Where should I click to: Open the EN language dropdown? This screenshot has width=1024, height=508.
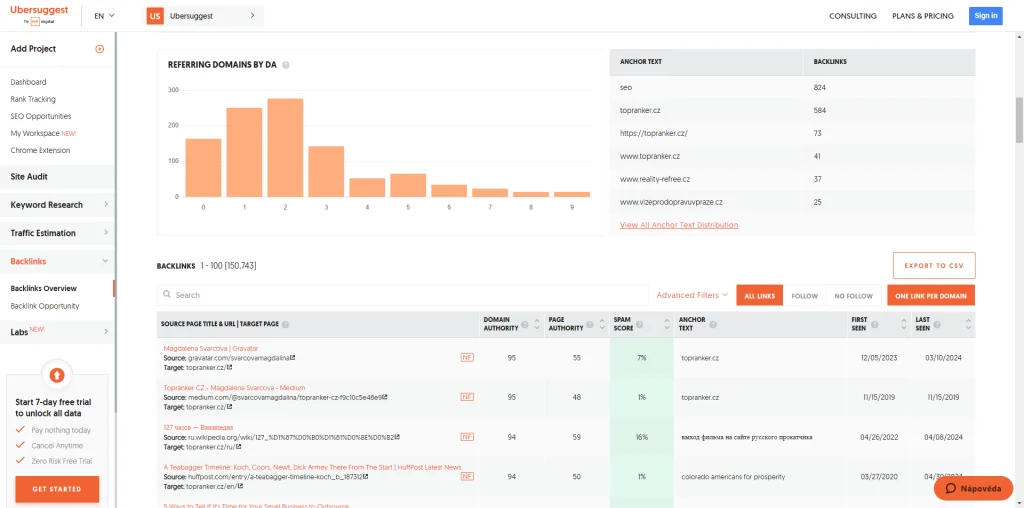(104, 16)
